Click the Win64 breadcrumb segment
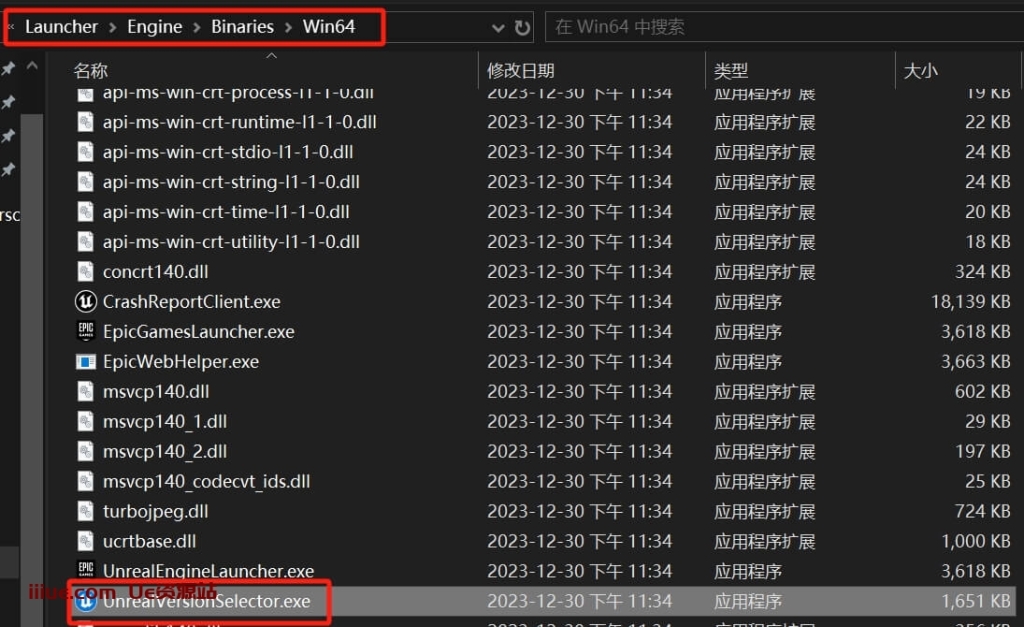This screenshot has height=627, width=1024. (328, 27)
